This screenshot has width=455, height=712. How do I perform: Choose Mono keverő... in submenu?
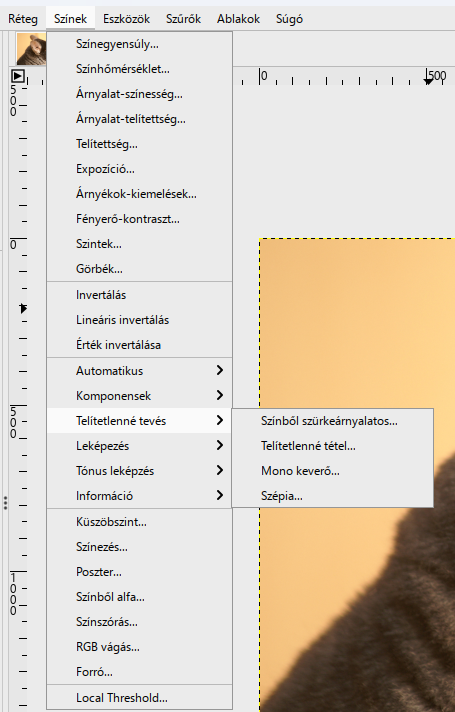[x=332, y=471]
